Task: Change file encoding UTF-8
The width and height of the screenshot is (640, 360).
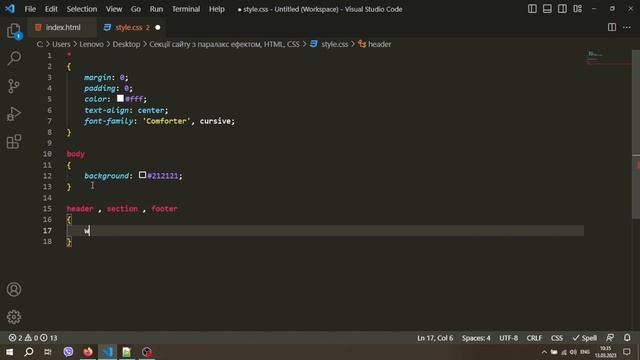Action: (x=508, y=338)
